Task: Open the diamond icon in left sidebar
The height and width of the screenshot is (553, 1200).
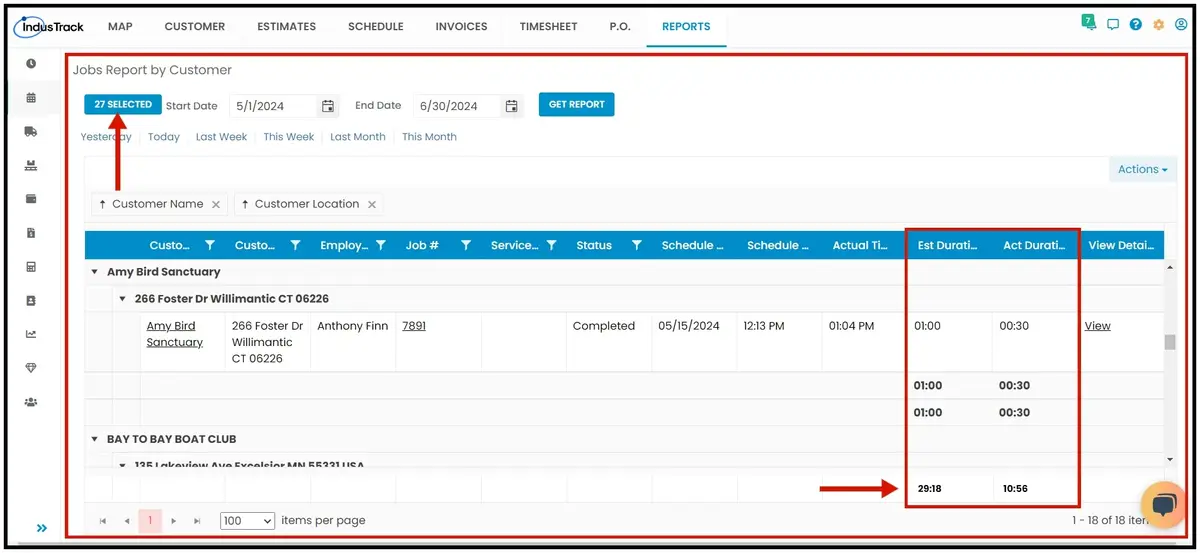Action: (31, 368)
